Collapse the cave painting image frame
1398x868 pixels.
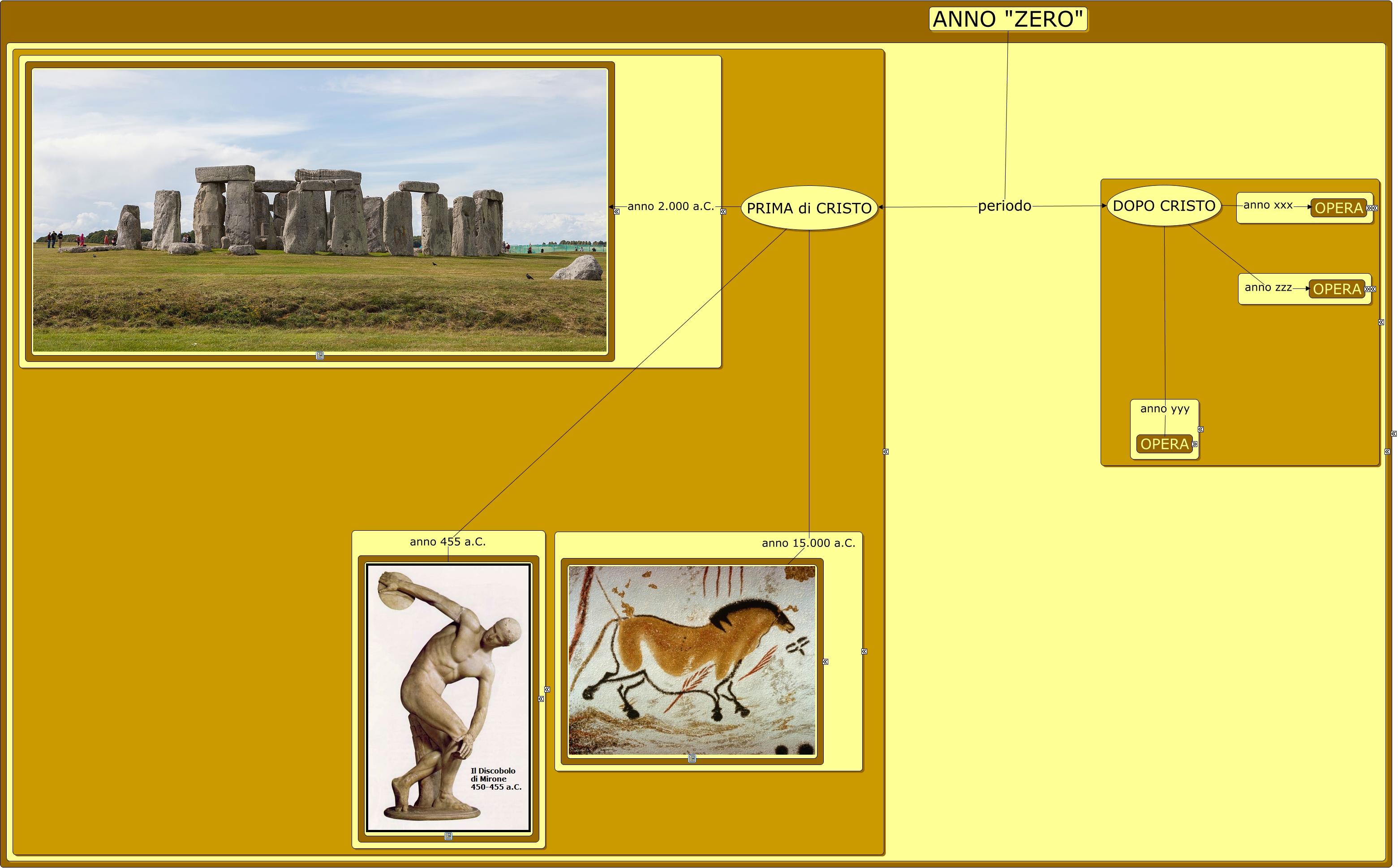(x=826, y=662)
